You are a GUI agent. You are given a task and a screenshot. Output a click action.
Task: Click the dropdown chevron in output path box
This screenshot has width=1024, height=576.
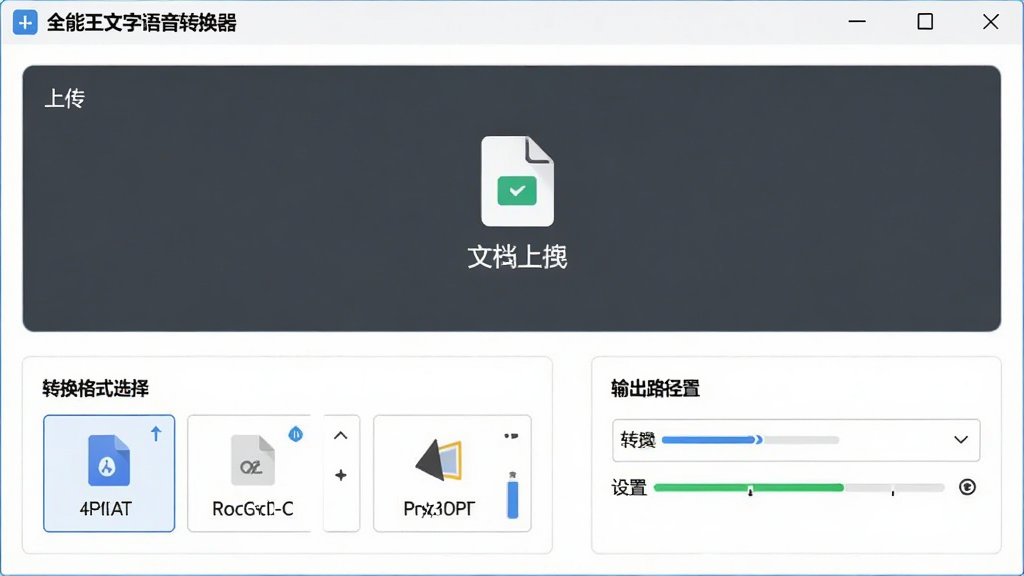961,440
